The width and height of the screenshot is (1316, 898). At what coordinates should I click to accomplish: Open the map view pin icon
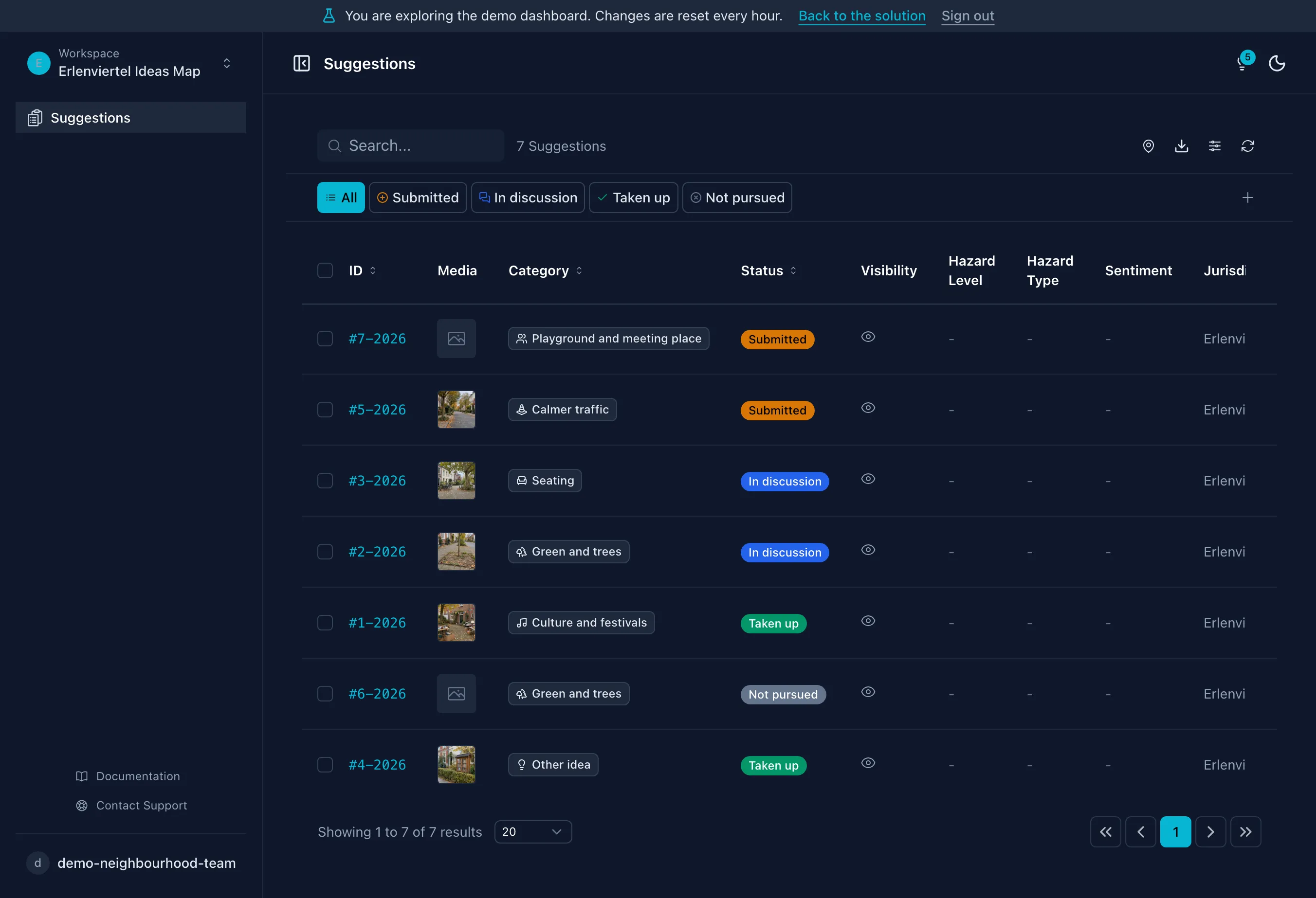[1149, 146]
